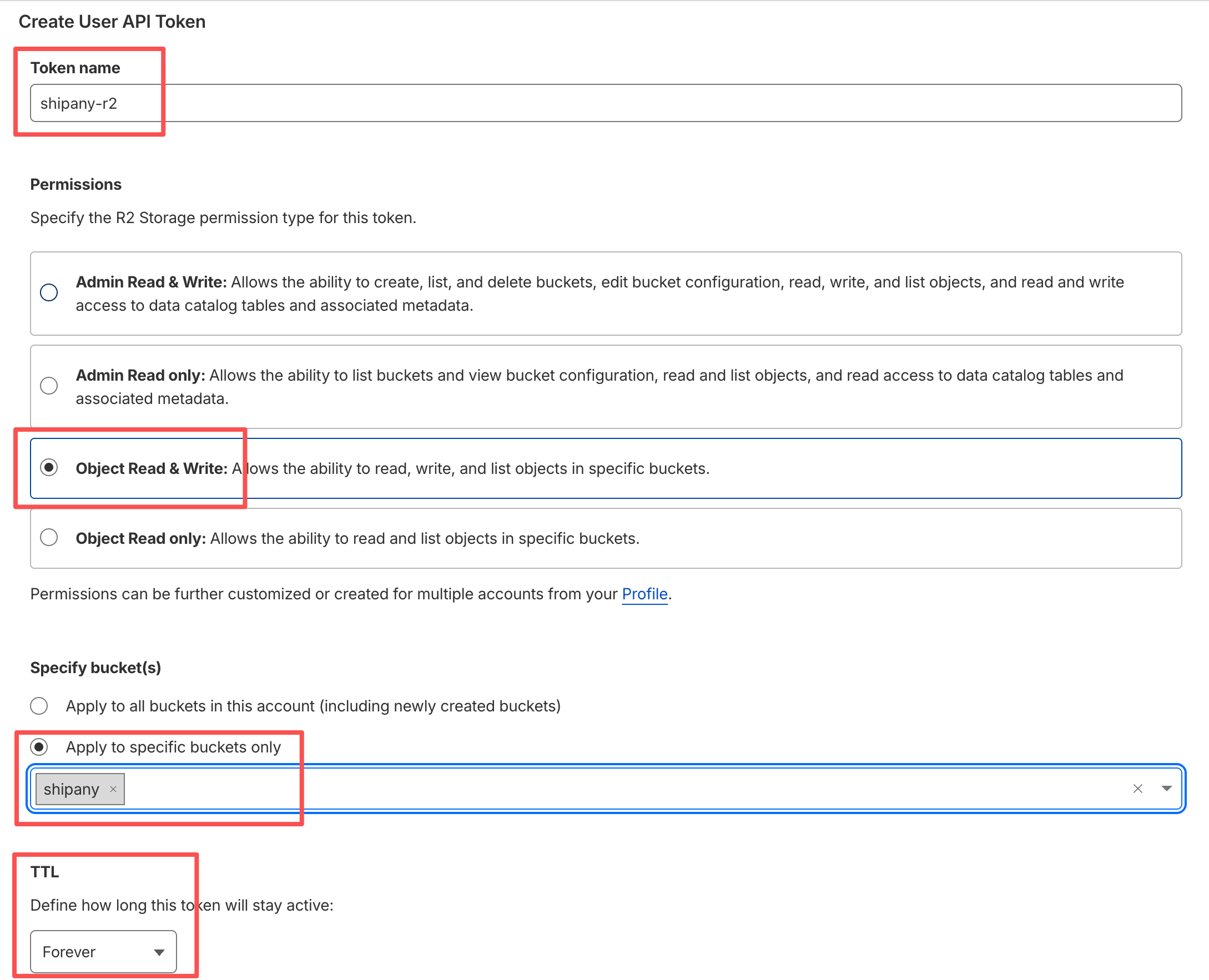1209x980 pixels.
Task: Choose Apply to specific buckets only
Action: click(39, 747)
